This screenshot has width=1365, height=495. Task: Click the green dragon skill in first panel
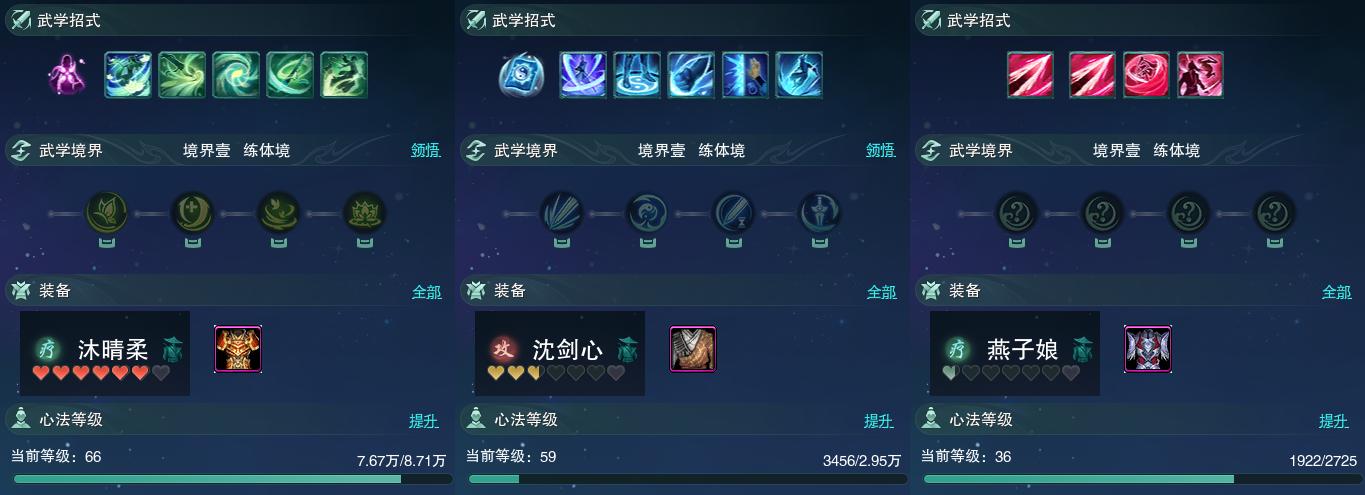(344, 75)
